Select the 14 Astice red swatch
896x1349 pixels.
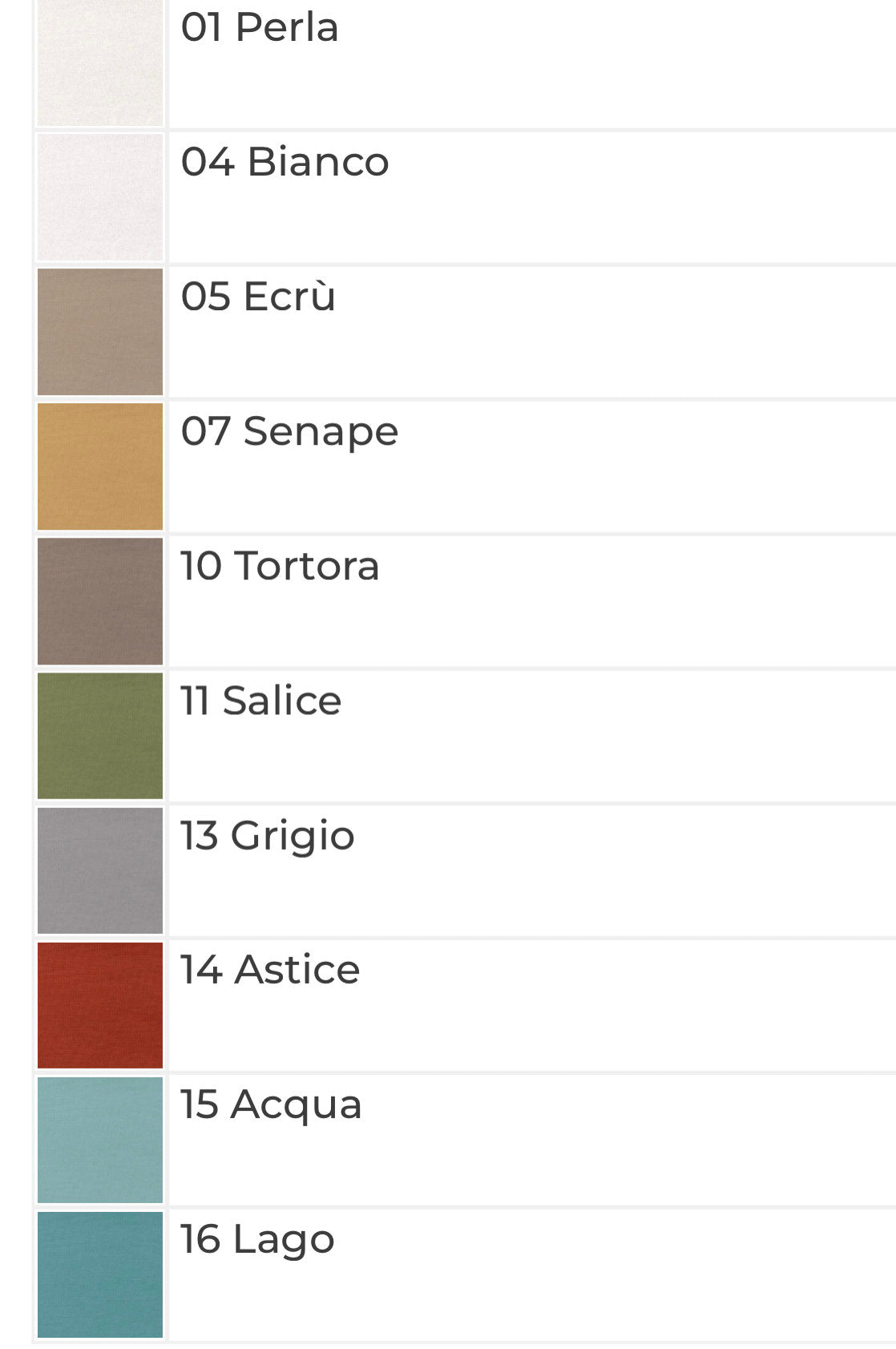click(100, 1005)
